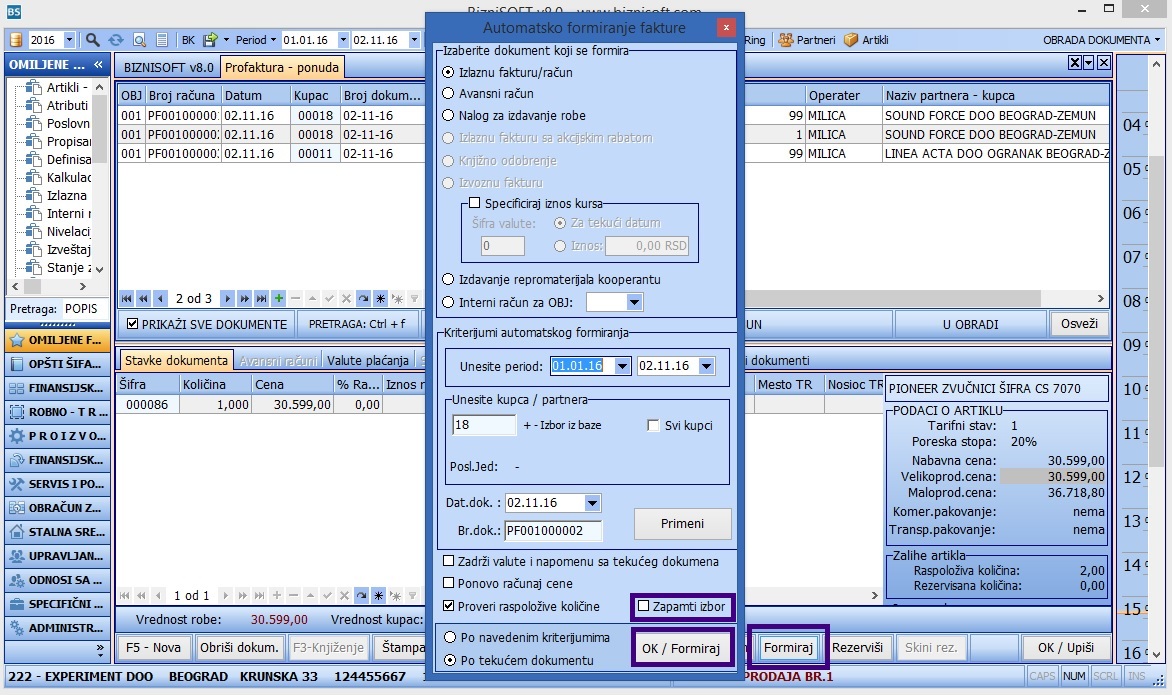
Task: Open the OBRADA DOKUMENTA menu
Action: tap(1102, 40)
